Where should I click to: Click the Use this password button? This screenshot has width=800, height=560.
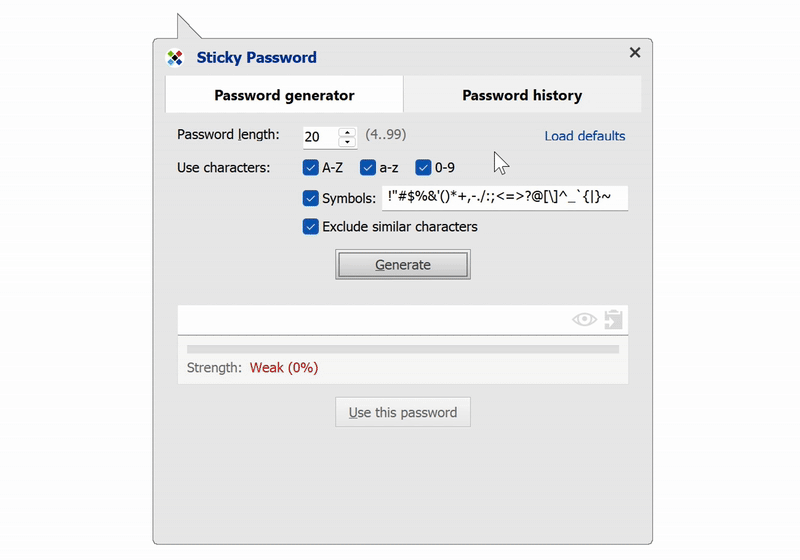click(x=402, y=412)
